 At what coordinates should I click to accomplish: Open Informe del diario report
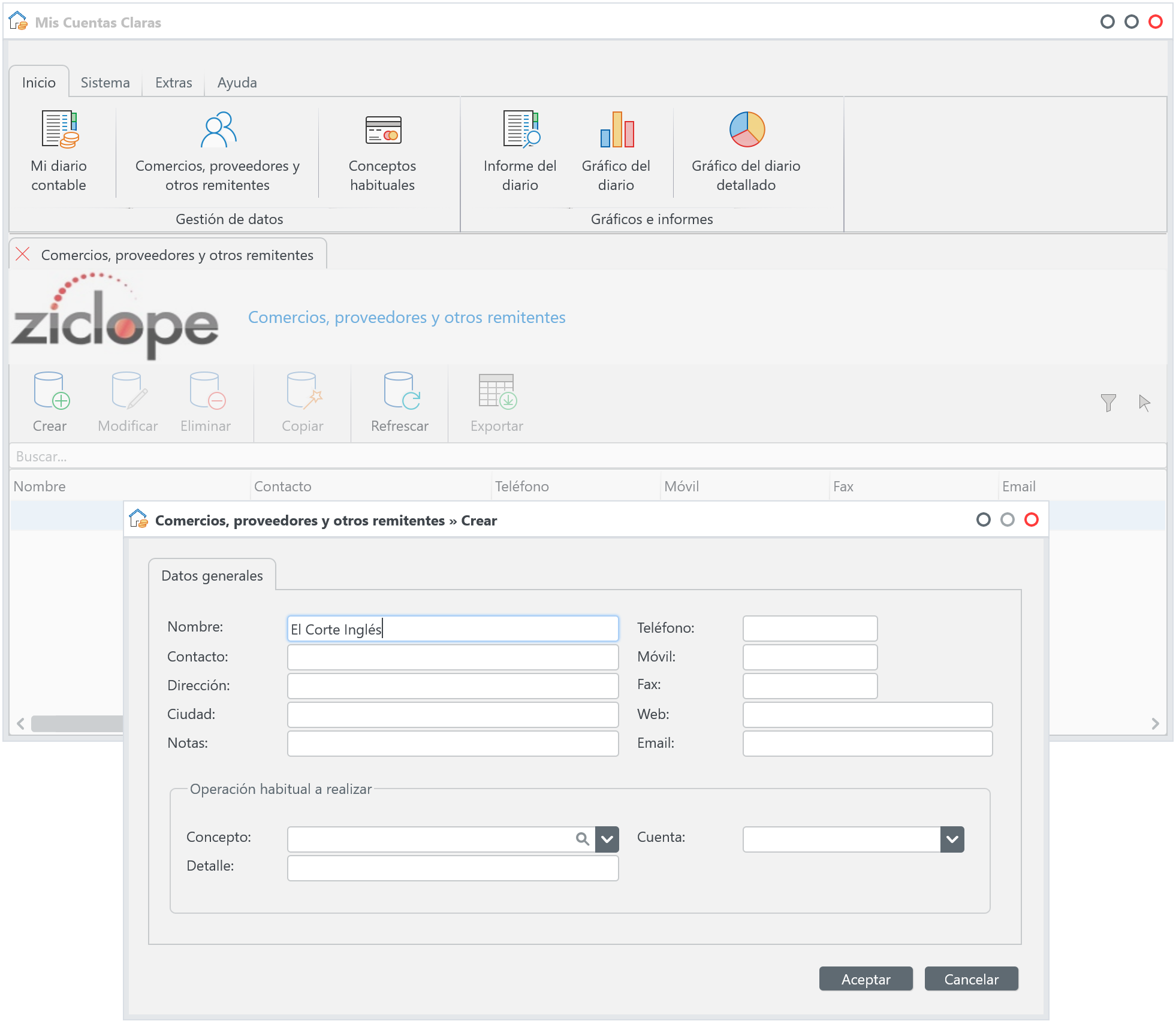pyautogui.click(x=520, y=129)
